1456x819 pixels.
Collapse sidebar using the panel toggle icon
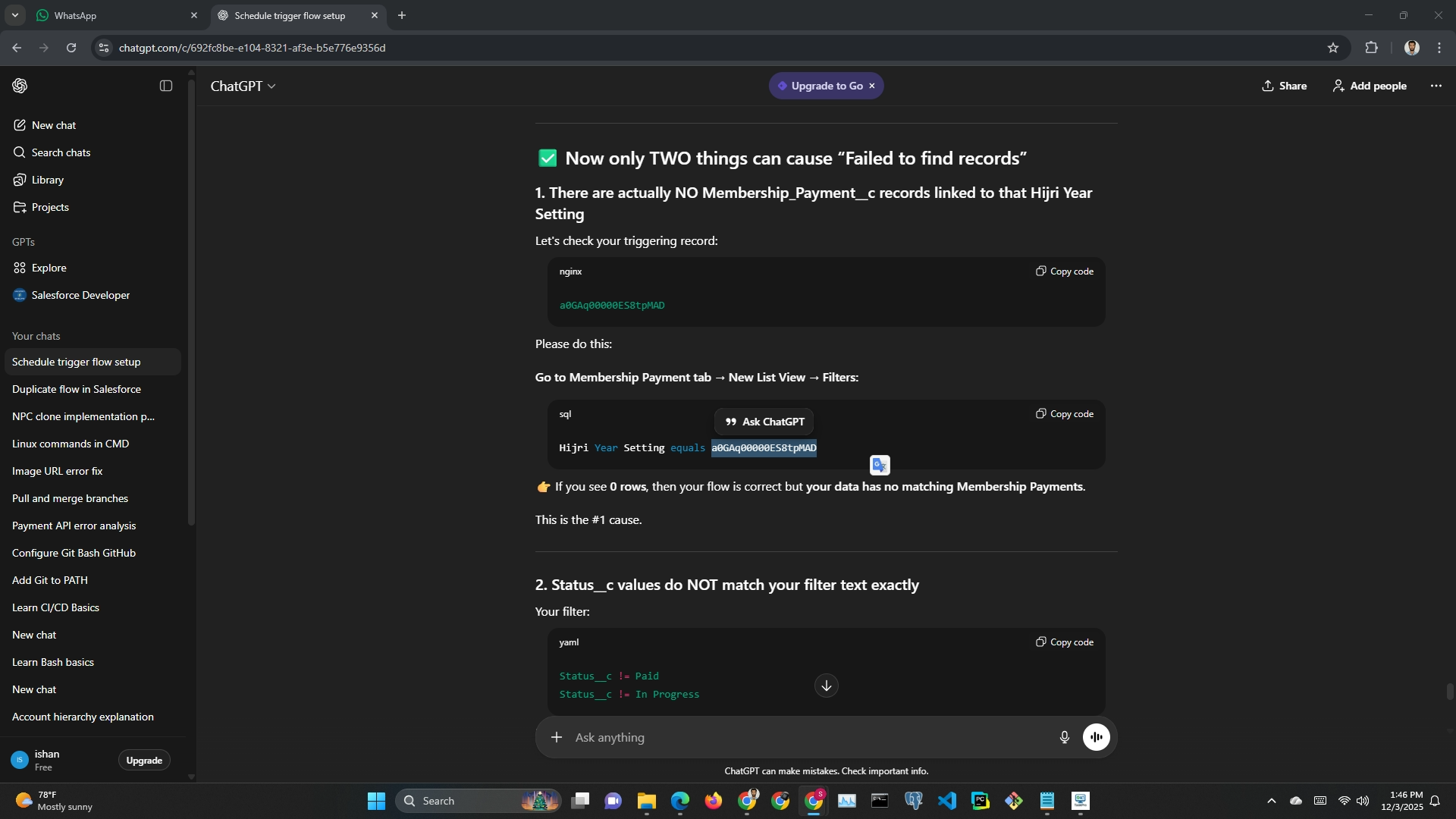[166, 86]
